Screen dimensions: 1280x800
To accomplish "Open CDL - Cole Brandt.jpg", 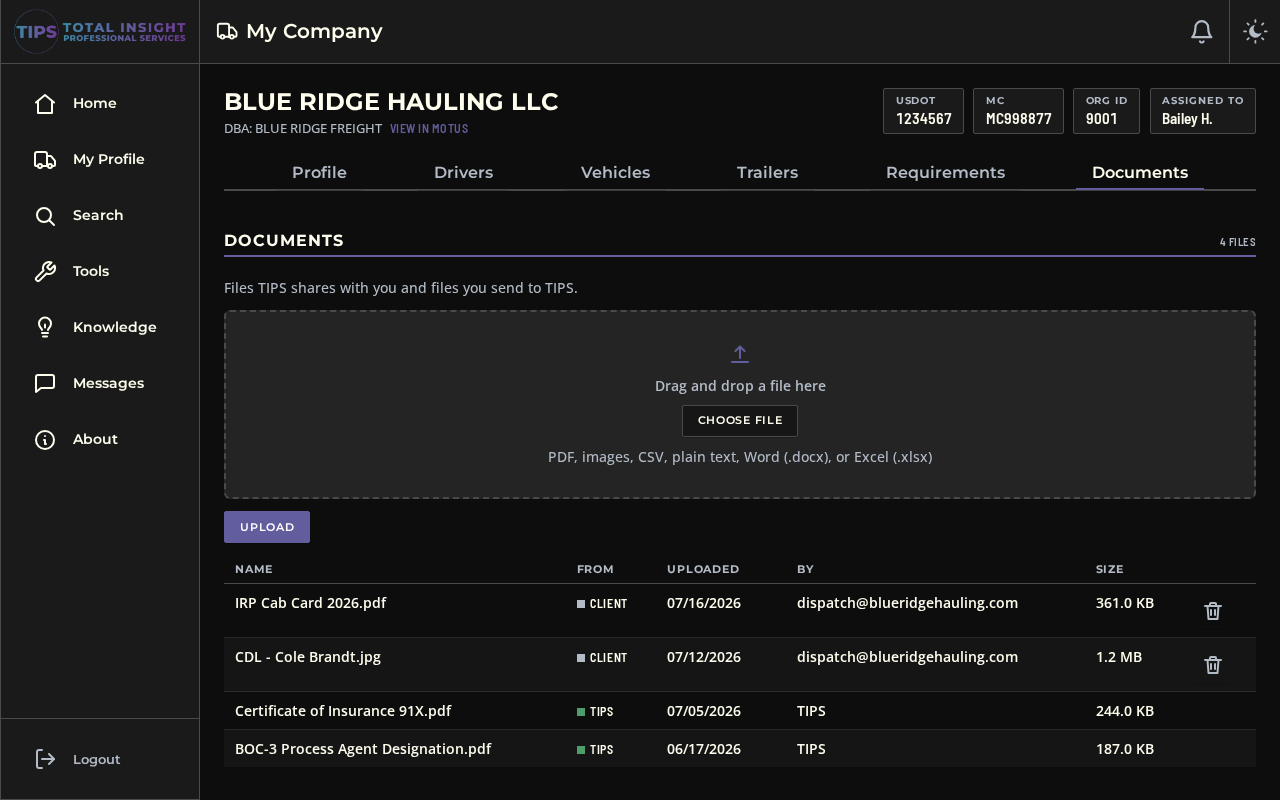I will pos(308,657).
